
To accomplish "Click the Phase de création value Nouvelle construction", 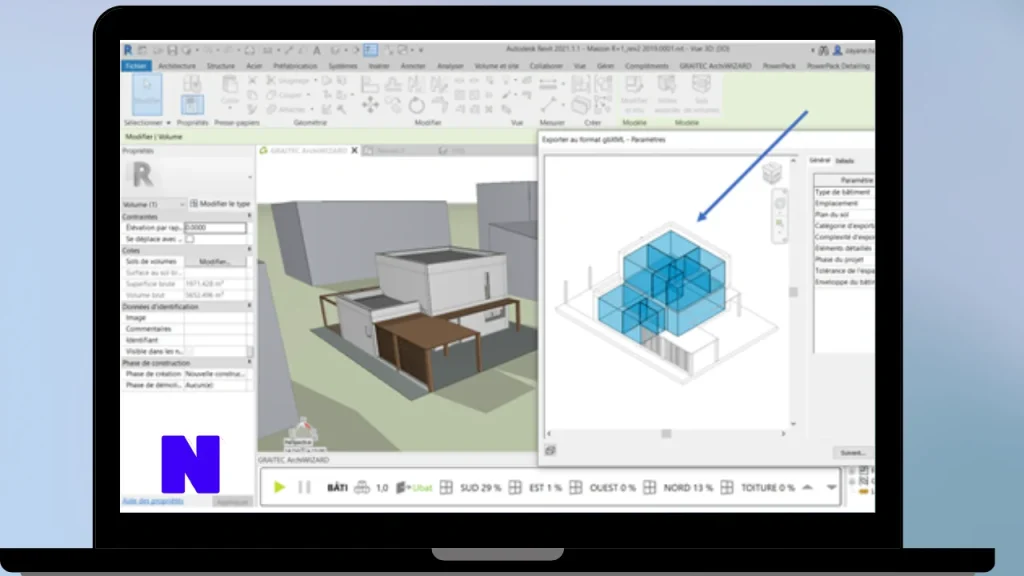I will 216,374.
